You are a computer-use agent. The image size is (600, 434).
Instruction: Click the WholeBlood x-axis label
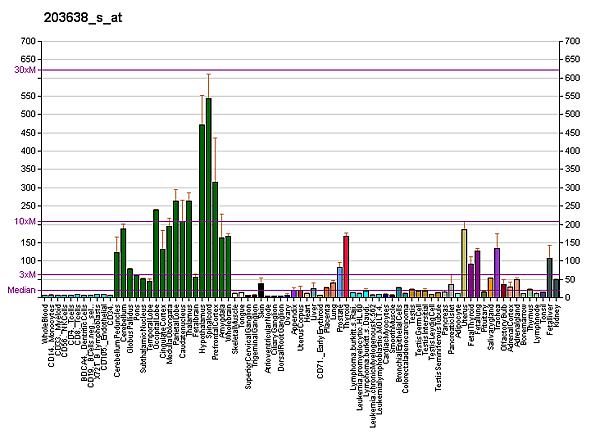pyautogui.click(x=46, y=325)
